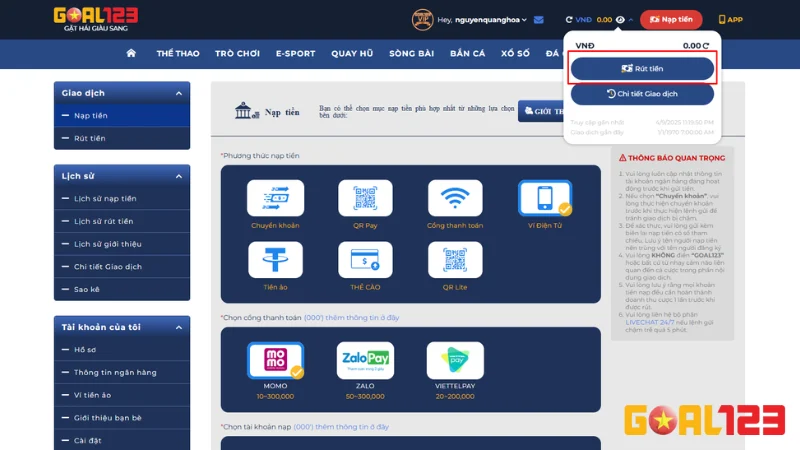The image size is (800, 450).
Task: Open the SÒNG BÀI menu
Action: tap(411, 54)
